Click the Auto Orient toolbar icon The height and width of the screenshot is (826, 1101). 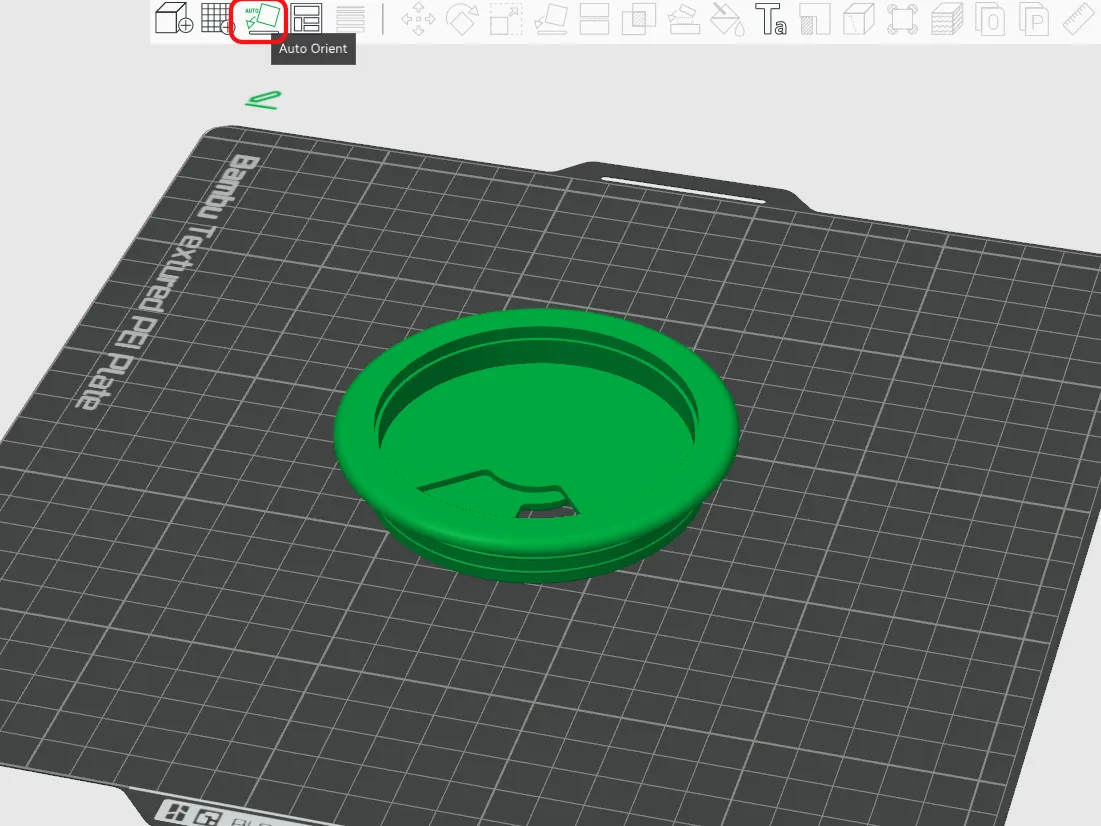[x=261, y=20]
